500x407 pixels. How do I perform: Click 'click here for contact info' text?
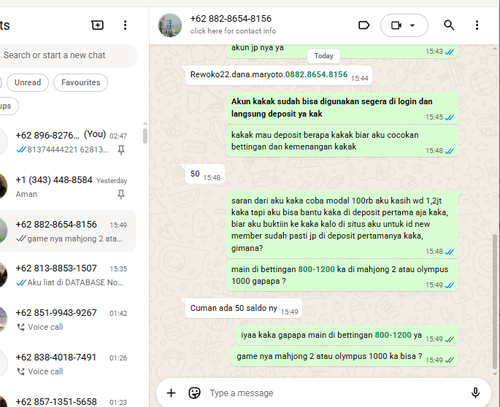(x=233, y=31)
